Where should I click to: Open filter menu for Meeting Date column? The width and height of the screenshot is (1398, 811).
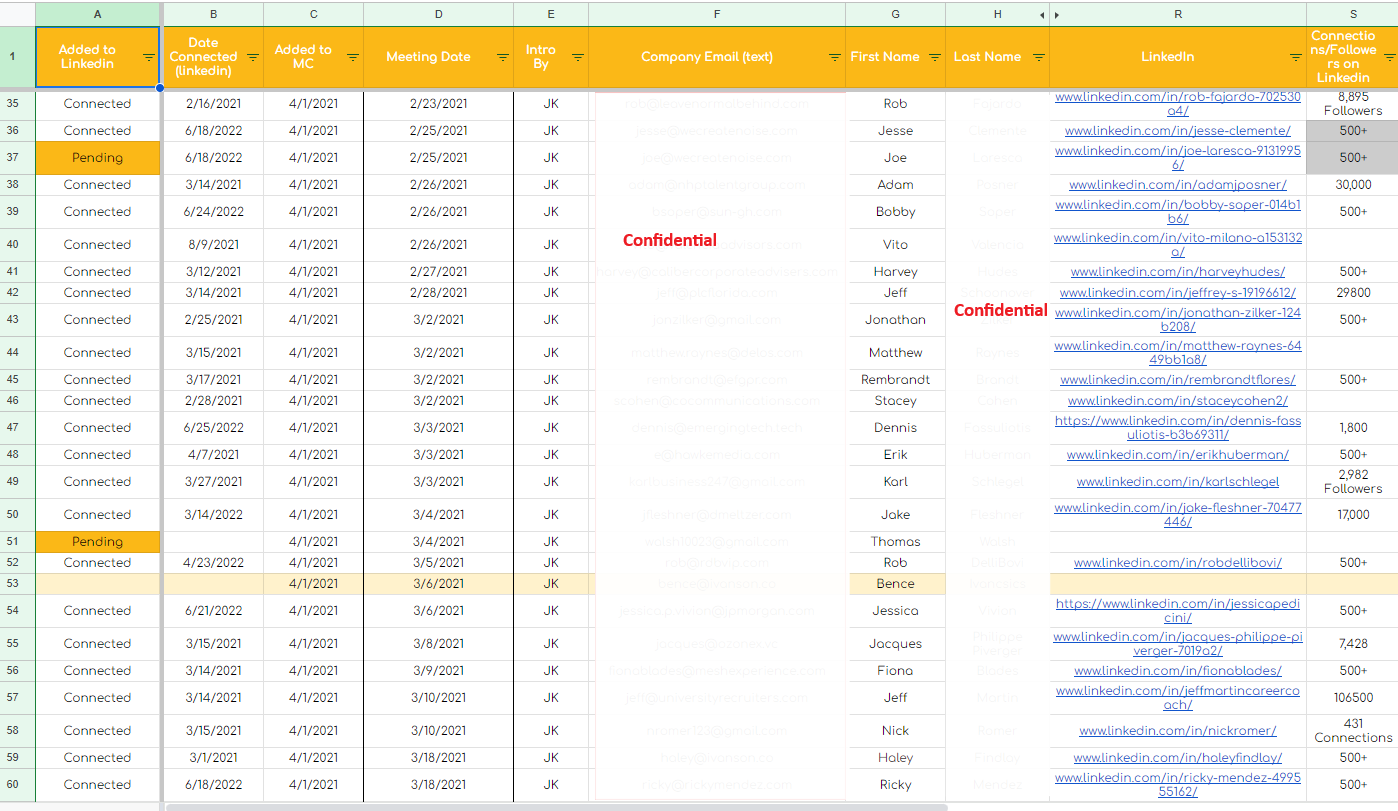click(503, 57)
